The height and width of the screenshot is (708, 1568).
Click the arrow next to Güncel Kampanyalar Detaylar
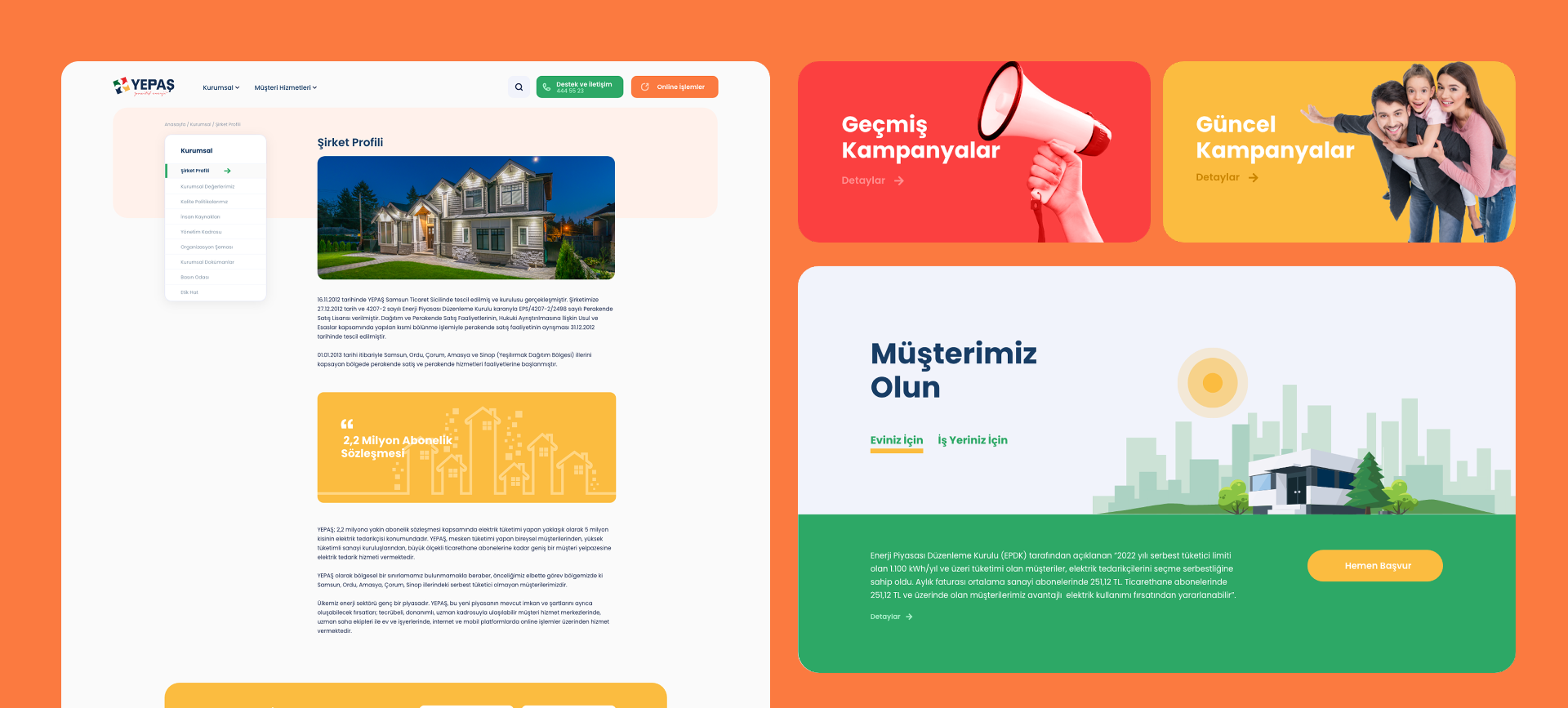tap(1254, 177)
